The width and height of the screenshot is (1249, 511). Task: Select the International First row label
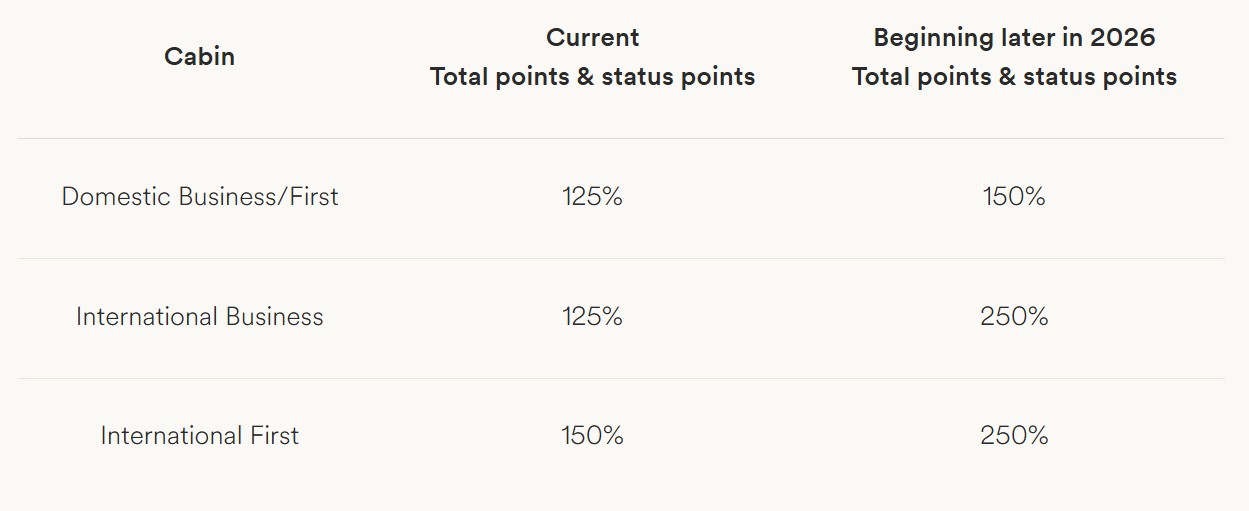pos(200,436)
